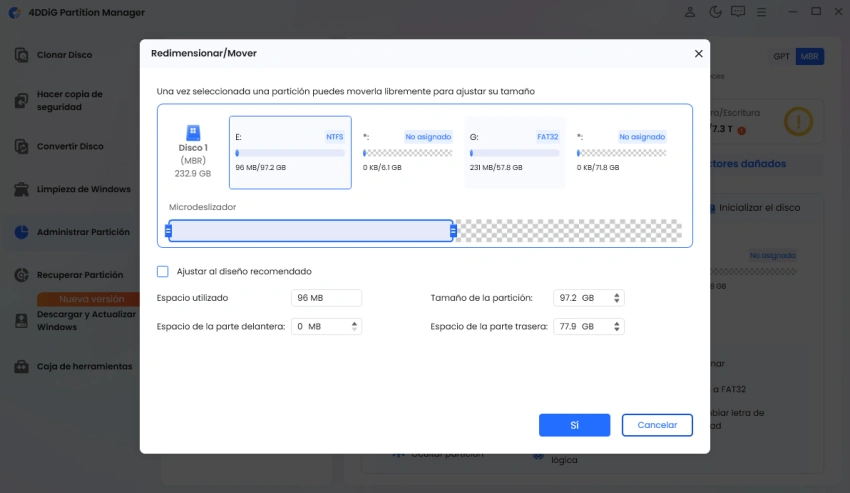Confirm with the Sí button
The width and height of the screenshot is (850, 493).
[x=574, y=425]
